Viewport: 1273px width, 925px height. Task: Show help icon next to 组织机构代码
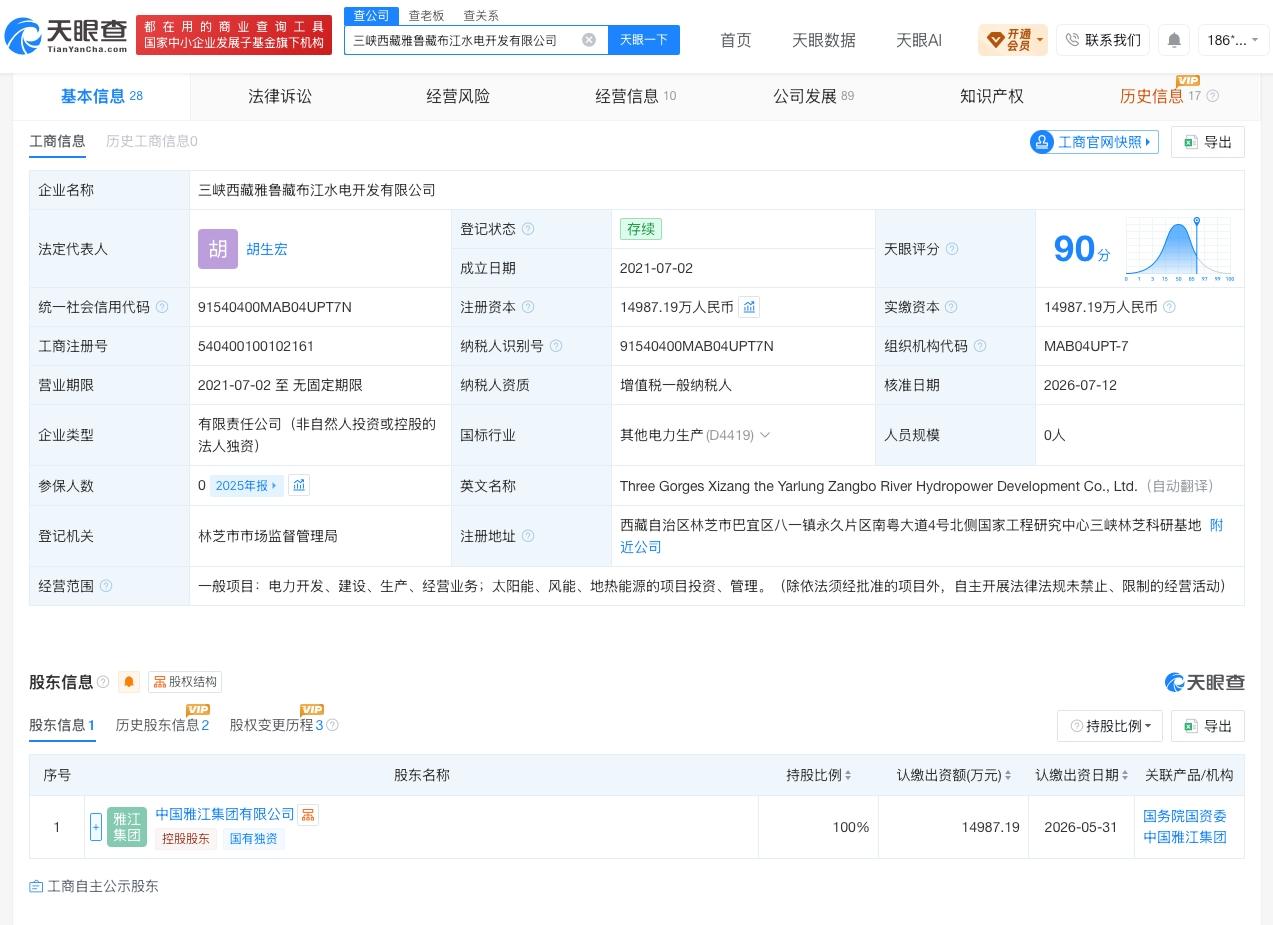point(980,346)
